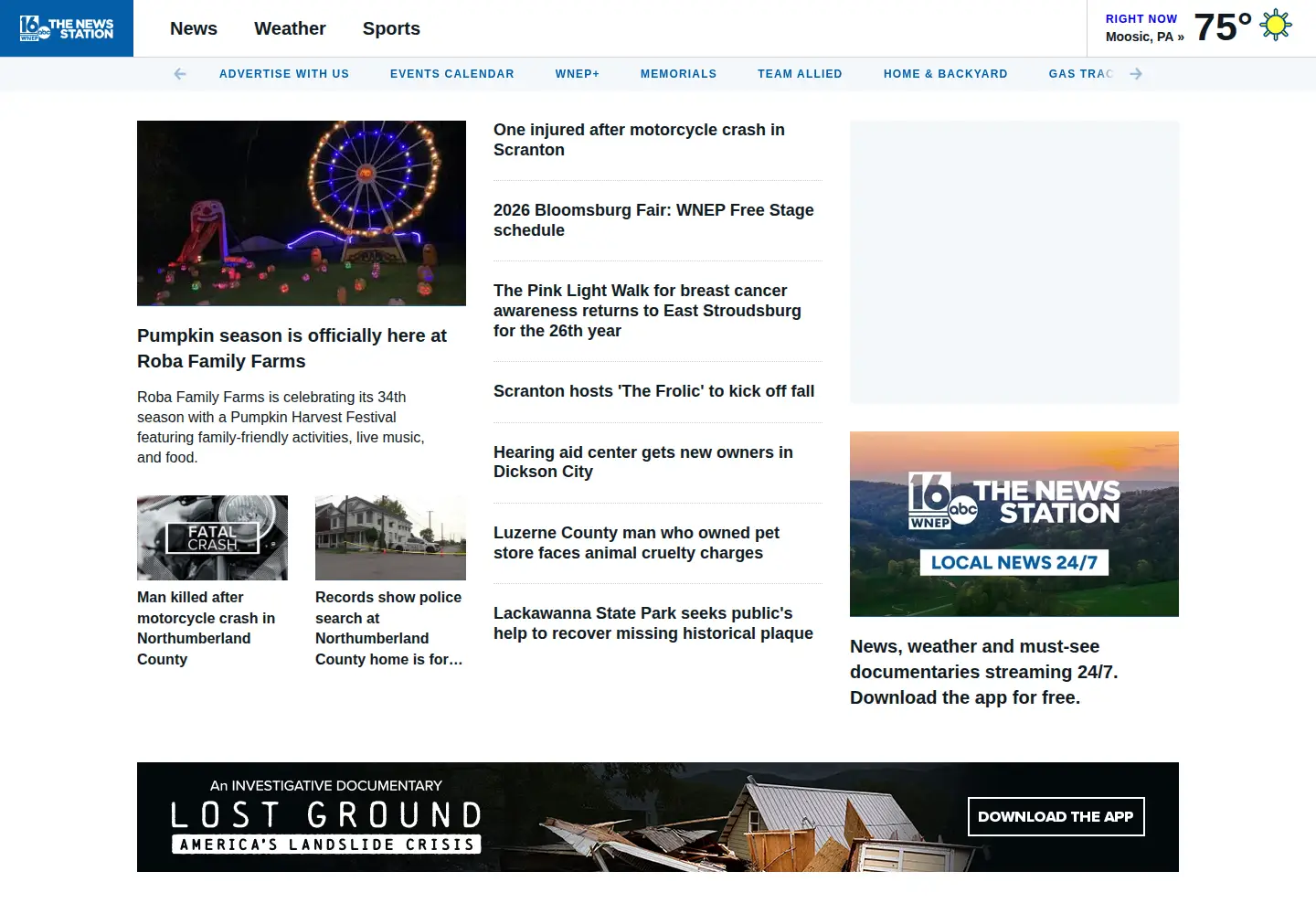The width and height of the screenshot is (1316, 914).
Task: Read Pumpkin season at Roba Family Farms headline
Action: click(292, 348)
